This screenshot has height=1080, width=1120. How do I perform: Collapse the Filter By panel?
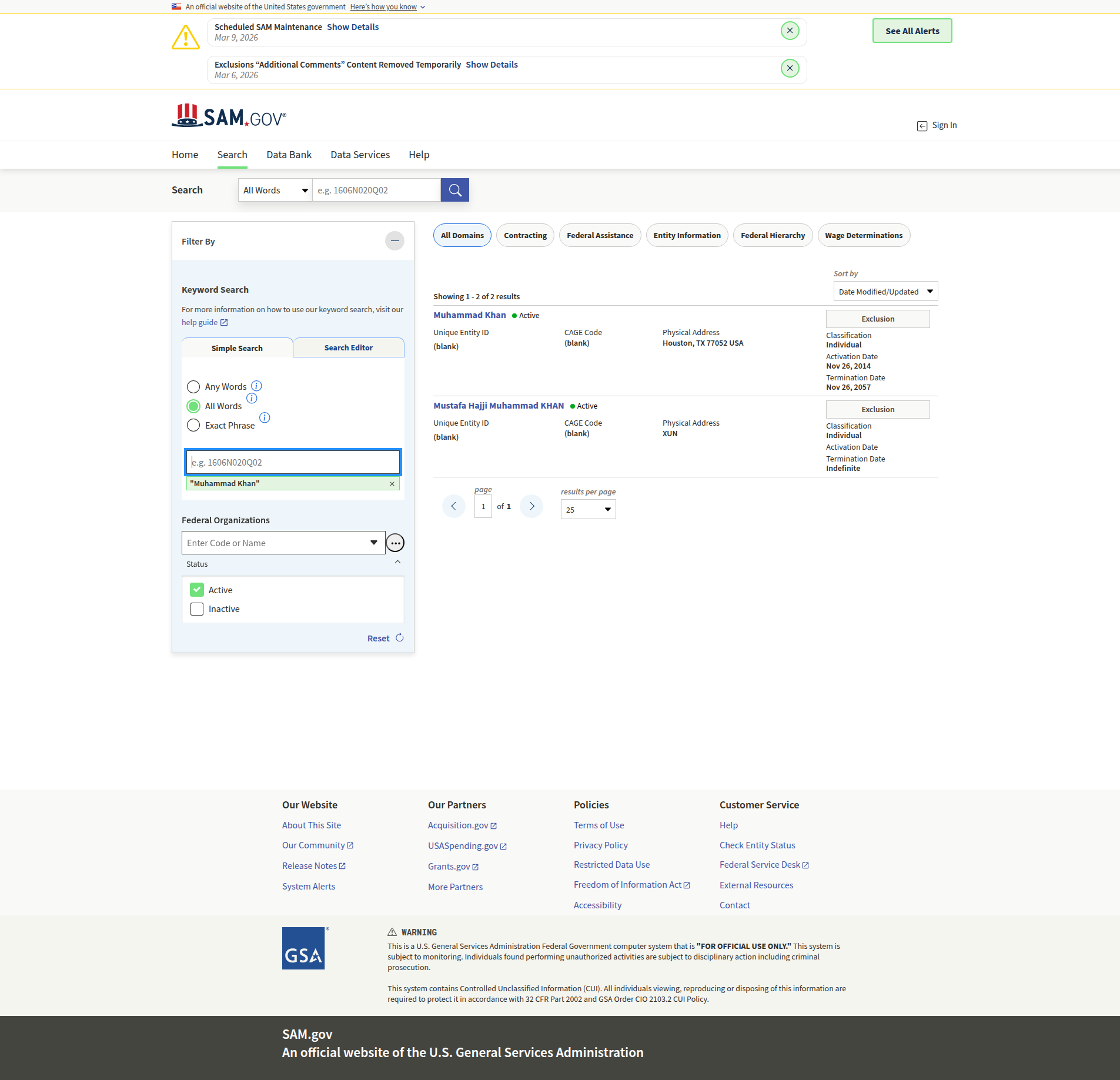click(x=394, y=241)
